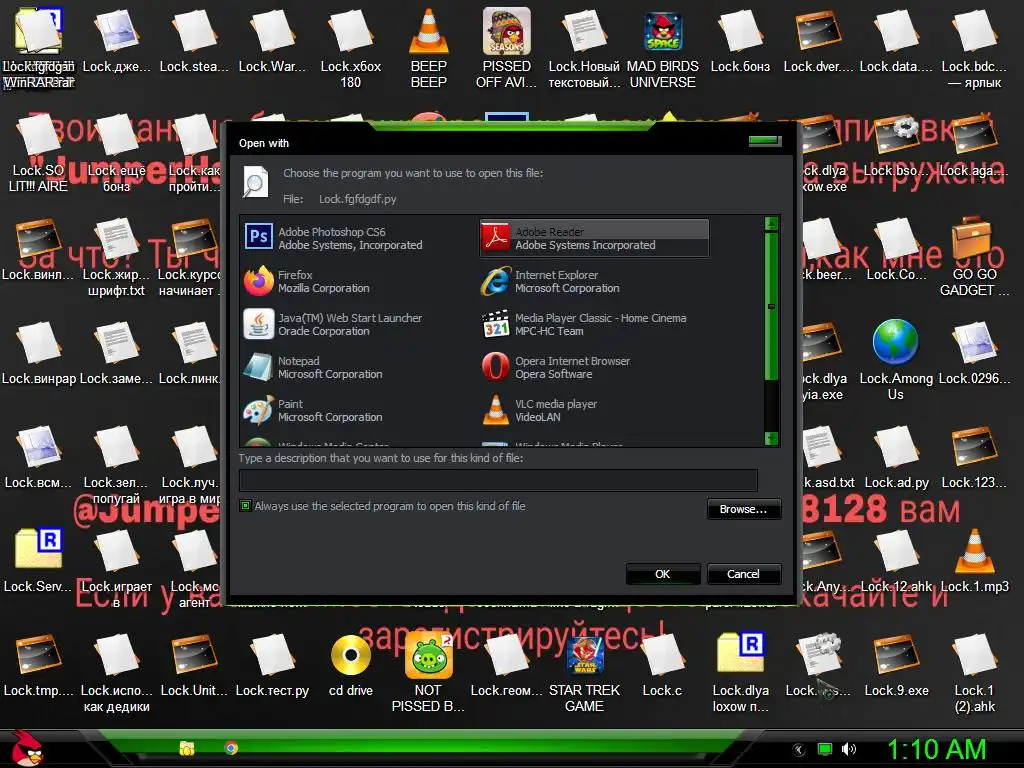The width and height of the screenshot is (1024, 768).
Task: Select the Lock.винрар desktop file
Action: point(39,353)
